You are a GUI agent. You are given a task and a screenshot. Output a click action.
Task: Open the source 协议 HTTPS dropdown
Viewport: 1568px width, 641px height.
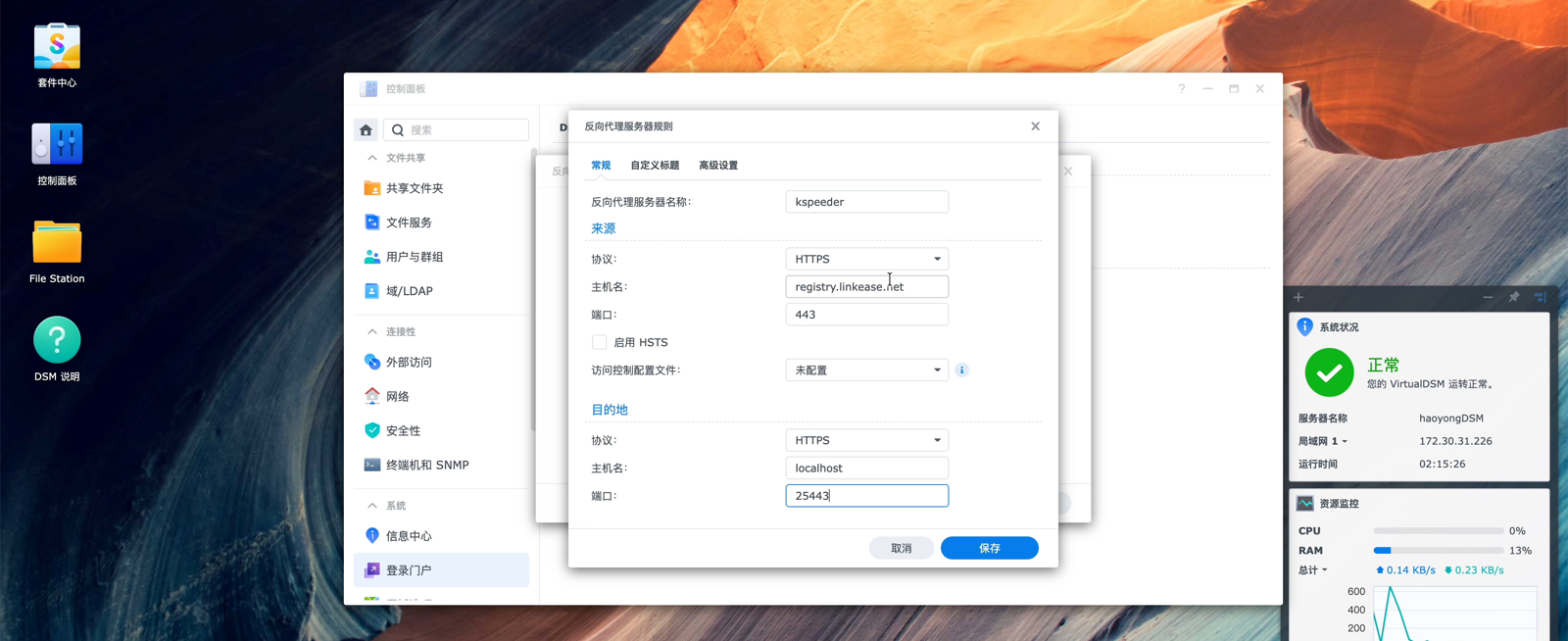[867, 259]
